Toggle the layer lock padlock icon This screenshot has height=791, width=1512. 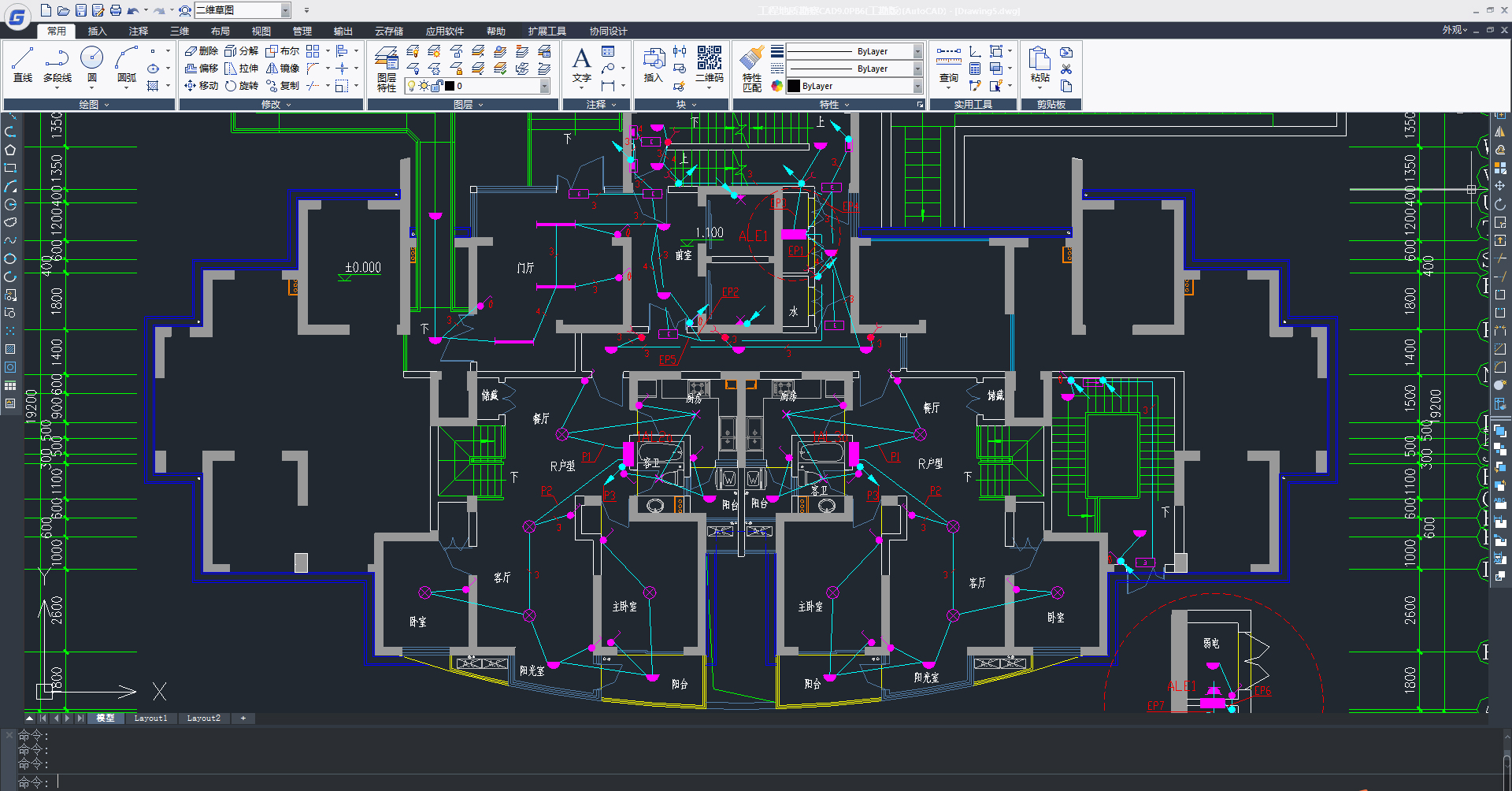(437, 86)
